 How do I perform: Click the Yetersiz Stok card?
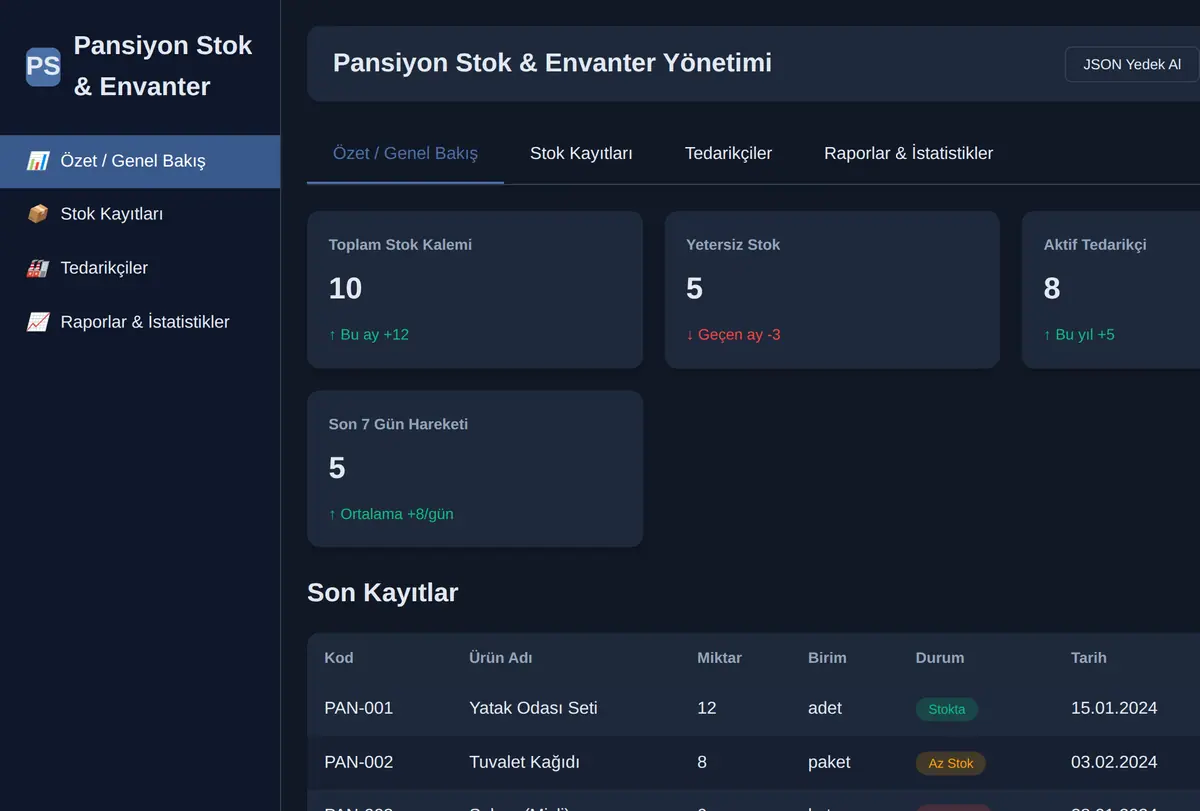(x=832, y=290)
